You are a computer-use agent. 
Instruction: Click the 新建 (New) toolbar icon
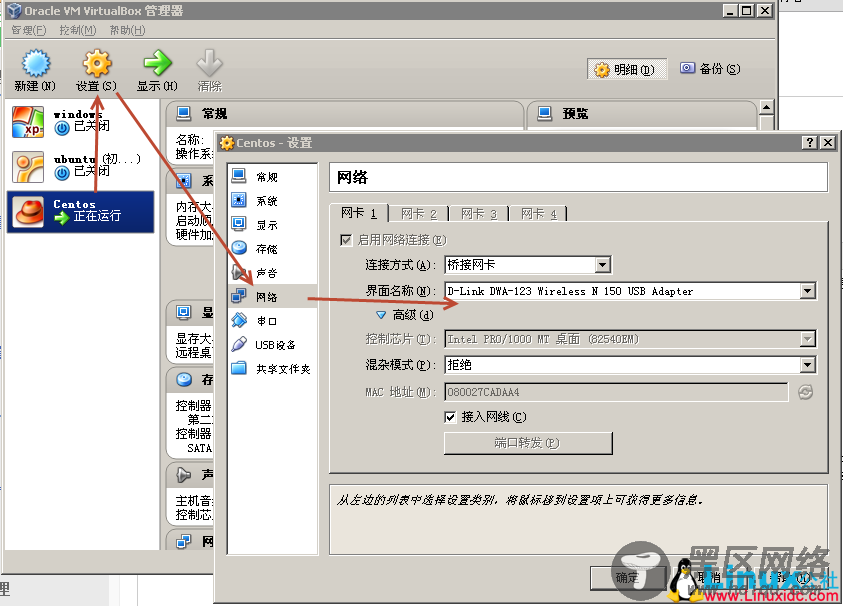(x=35, y=63)
